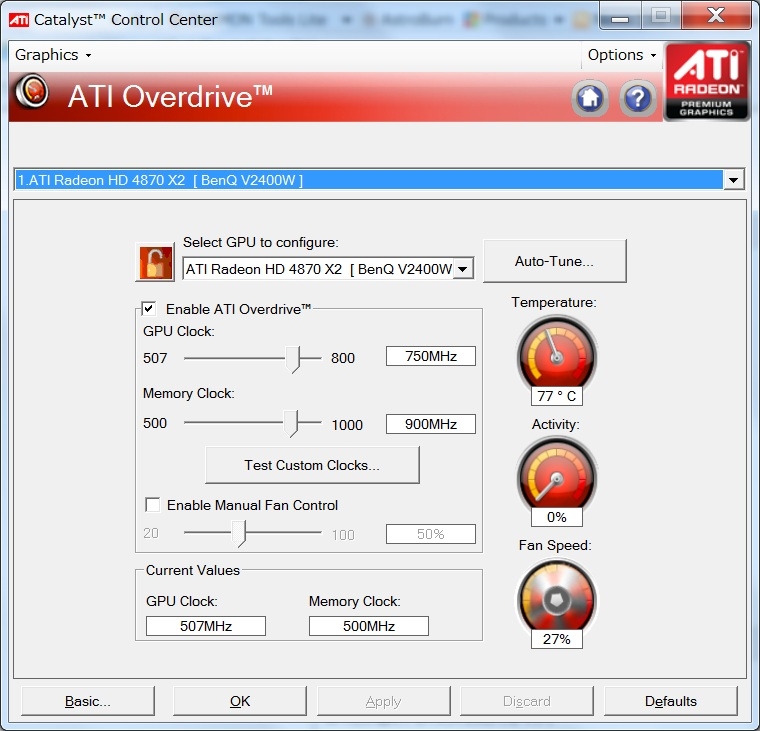Click the Discard button

pos(527,701)
